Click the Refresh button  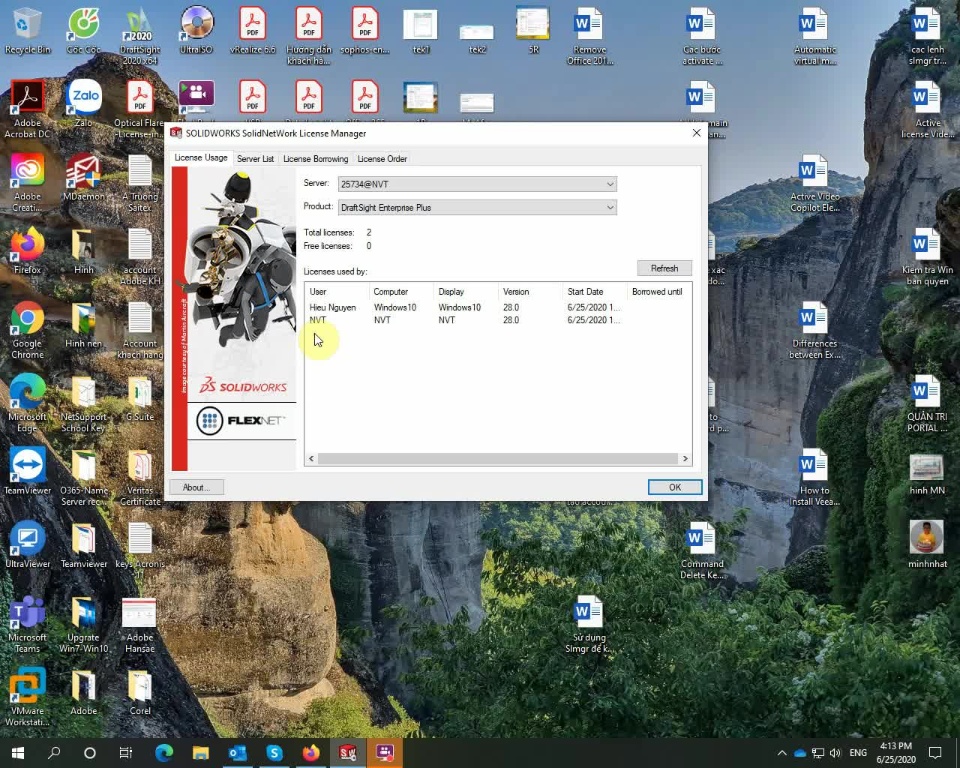[664, 268]
